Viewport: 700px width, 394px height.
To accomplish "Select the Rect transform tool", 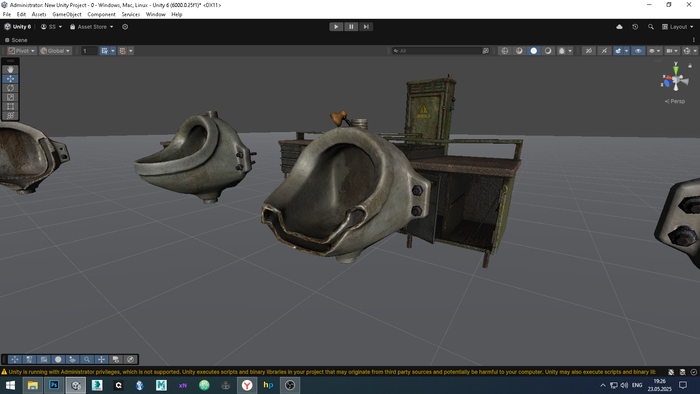I will click(x=10, y=106).
